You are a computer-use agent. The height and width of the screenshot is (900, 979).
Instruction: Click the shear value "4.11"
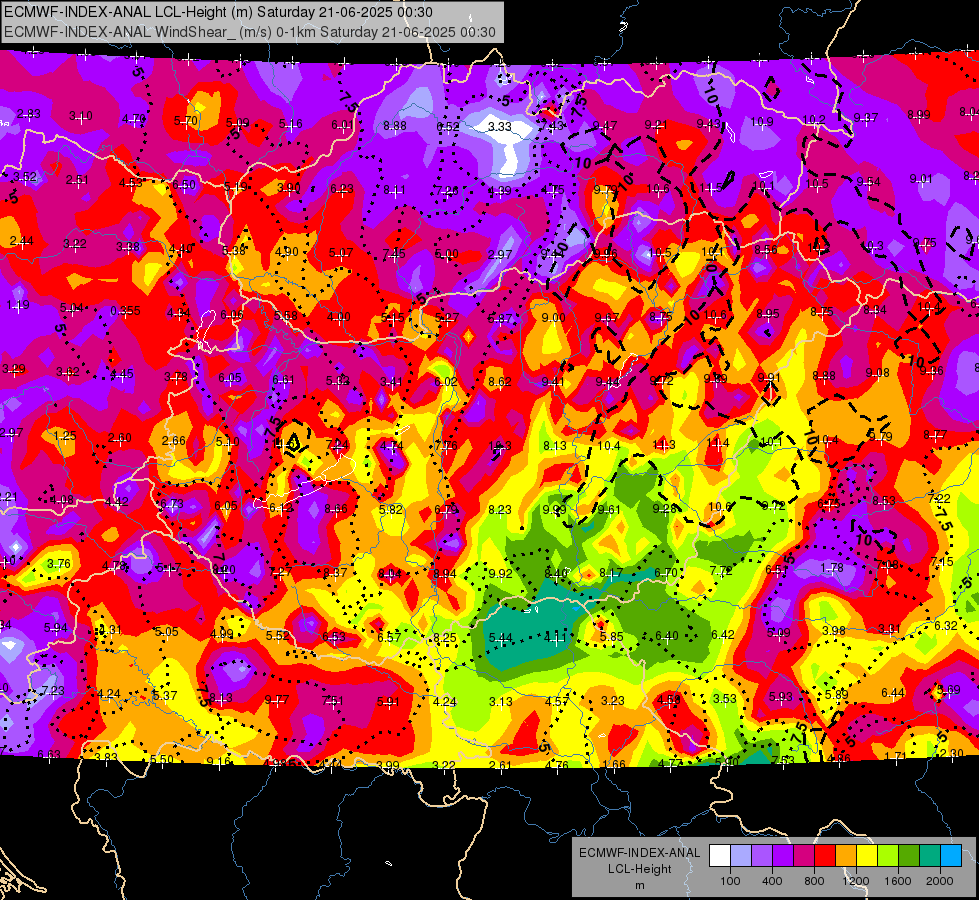555,637
